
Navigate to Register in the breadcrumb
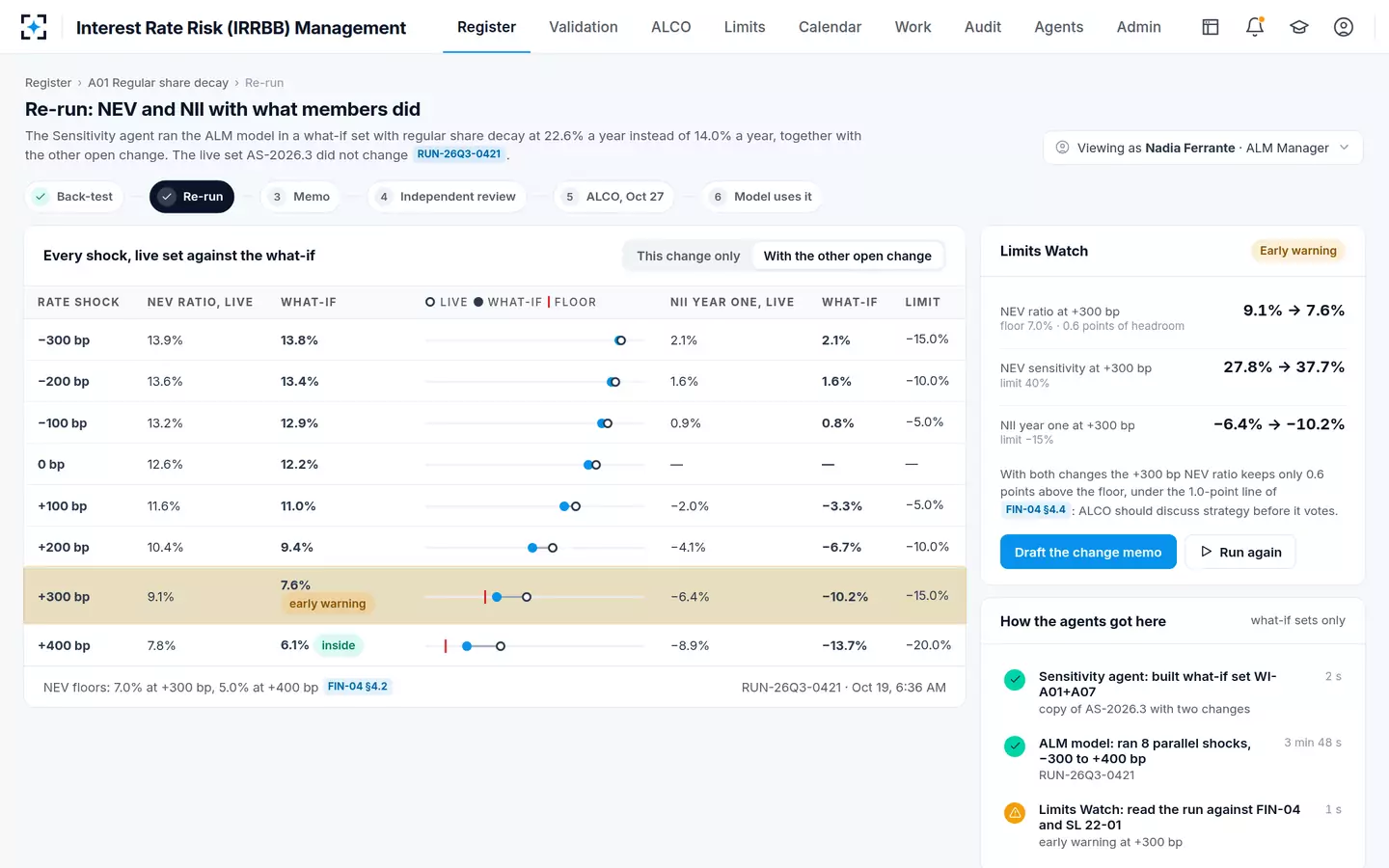click(x=48, y=83)
